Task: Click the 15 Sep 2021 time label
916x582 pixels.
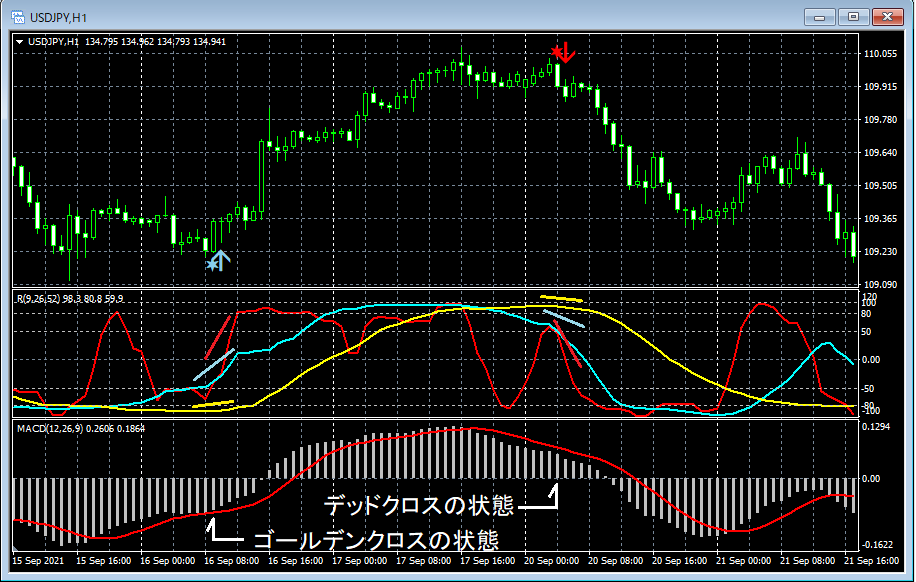Action: click(x=38, y=560)
